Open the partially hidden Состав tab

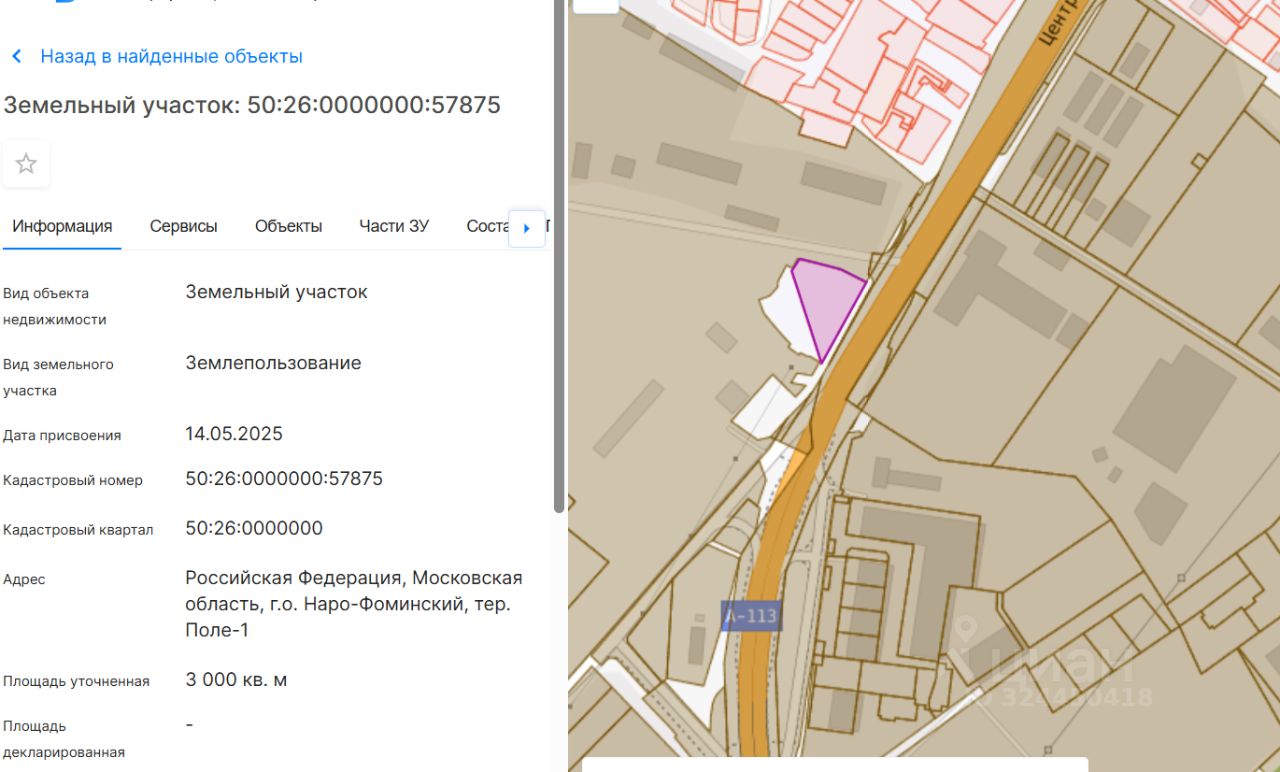coord(488,226)
